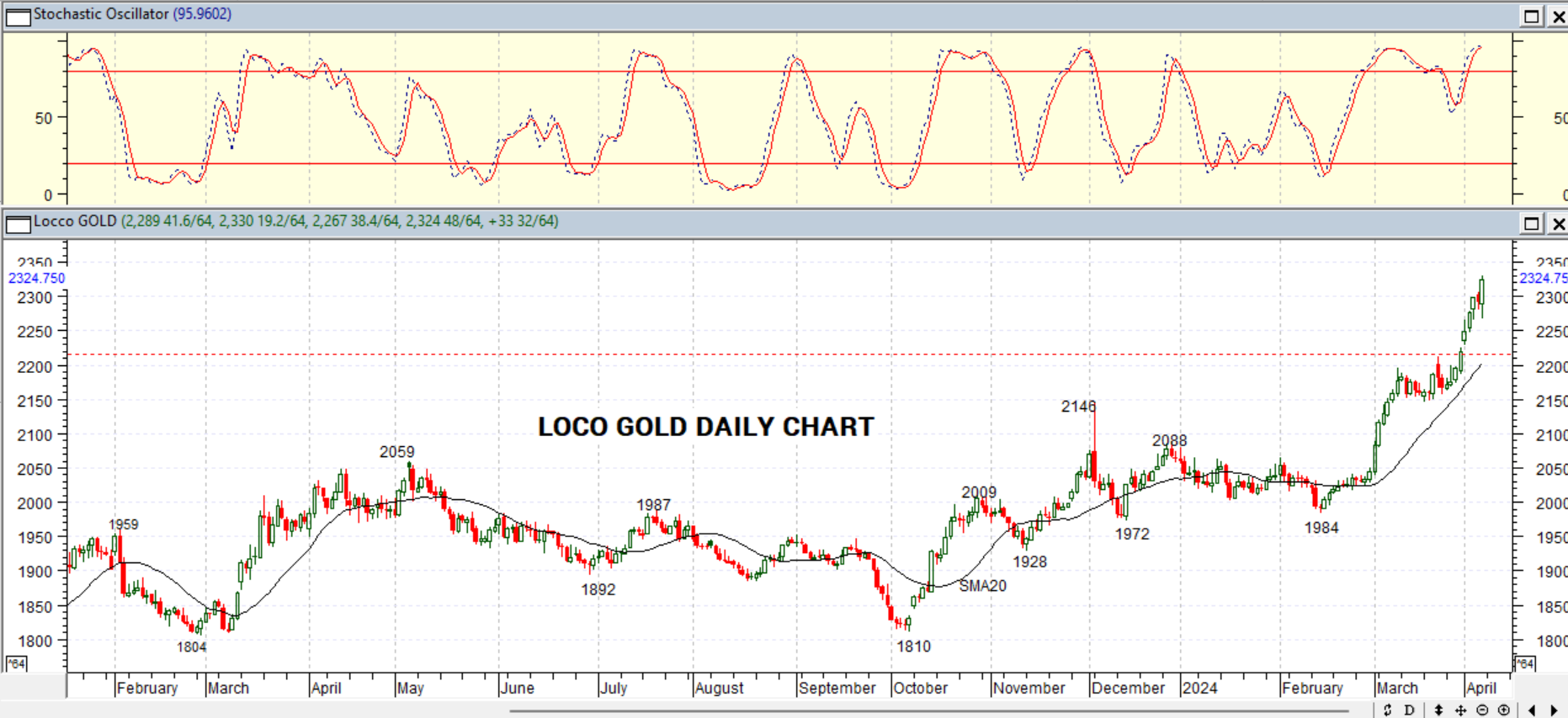
Task: Click the 1892 low annotation near July
Action: pos(598,589)
